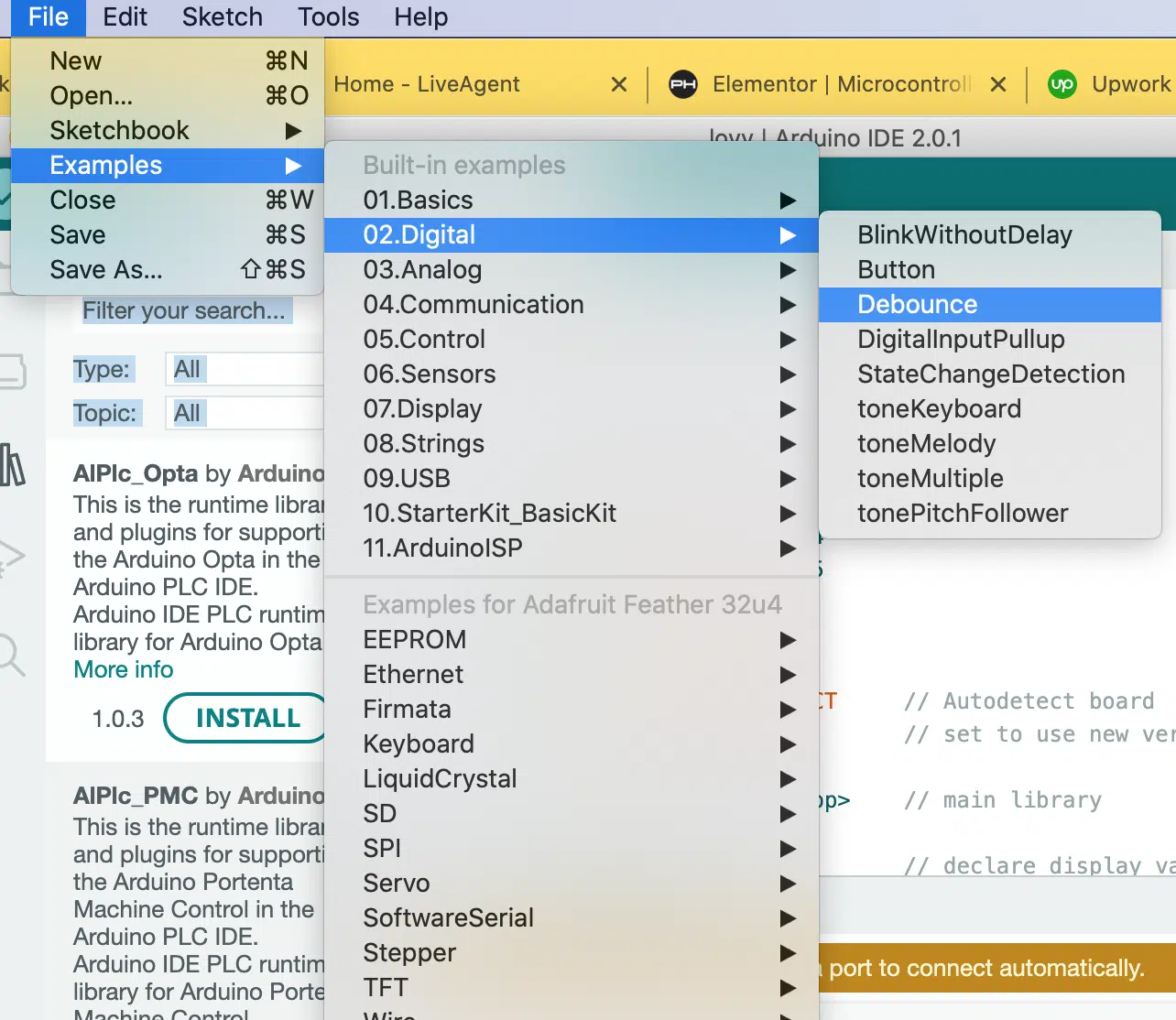Expand the 07.Display examples submenu

pyautogui.click(x=572, y=409)
